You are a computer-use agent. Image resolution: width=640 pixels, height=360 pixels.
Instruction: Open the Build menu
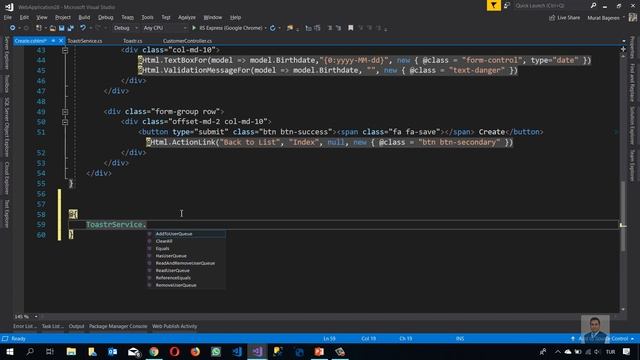click(84, 18)
